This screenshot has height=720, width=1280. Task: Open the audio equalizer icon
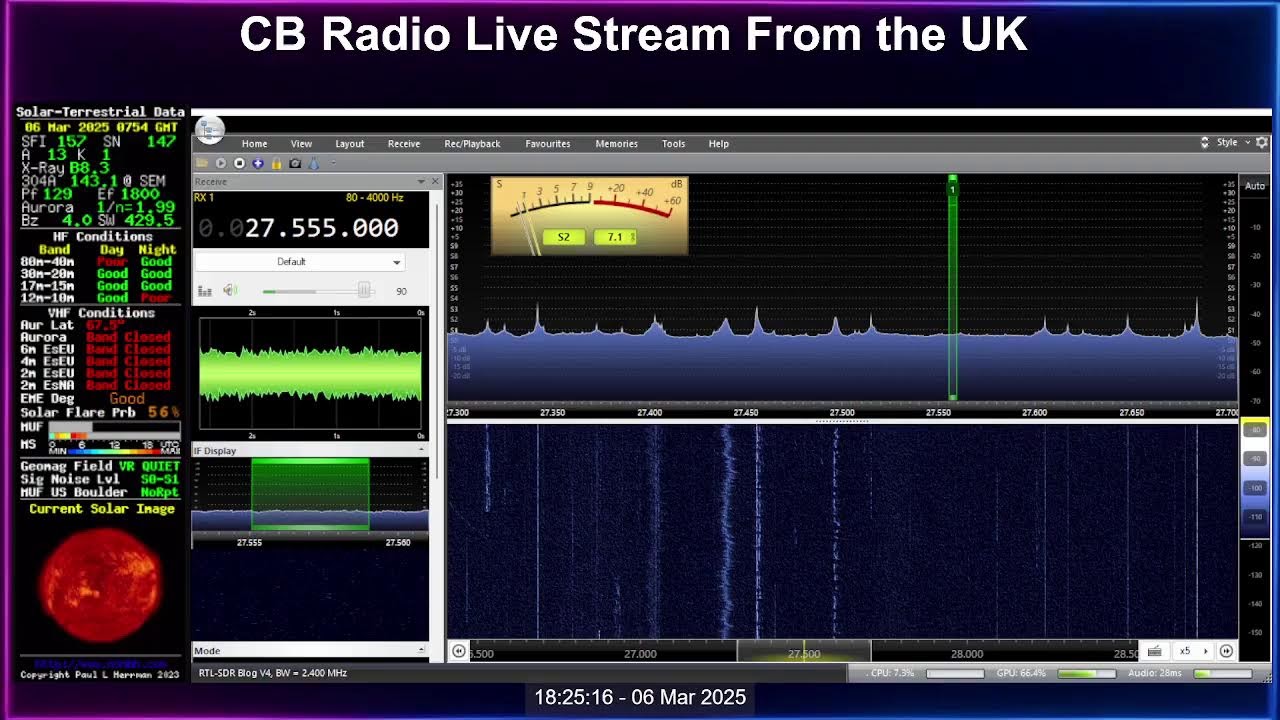[205, 291]
